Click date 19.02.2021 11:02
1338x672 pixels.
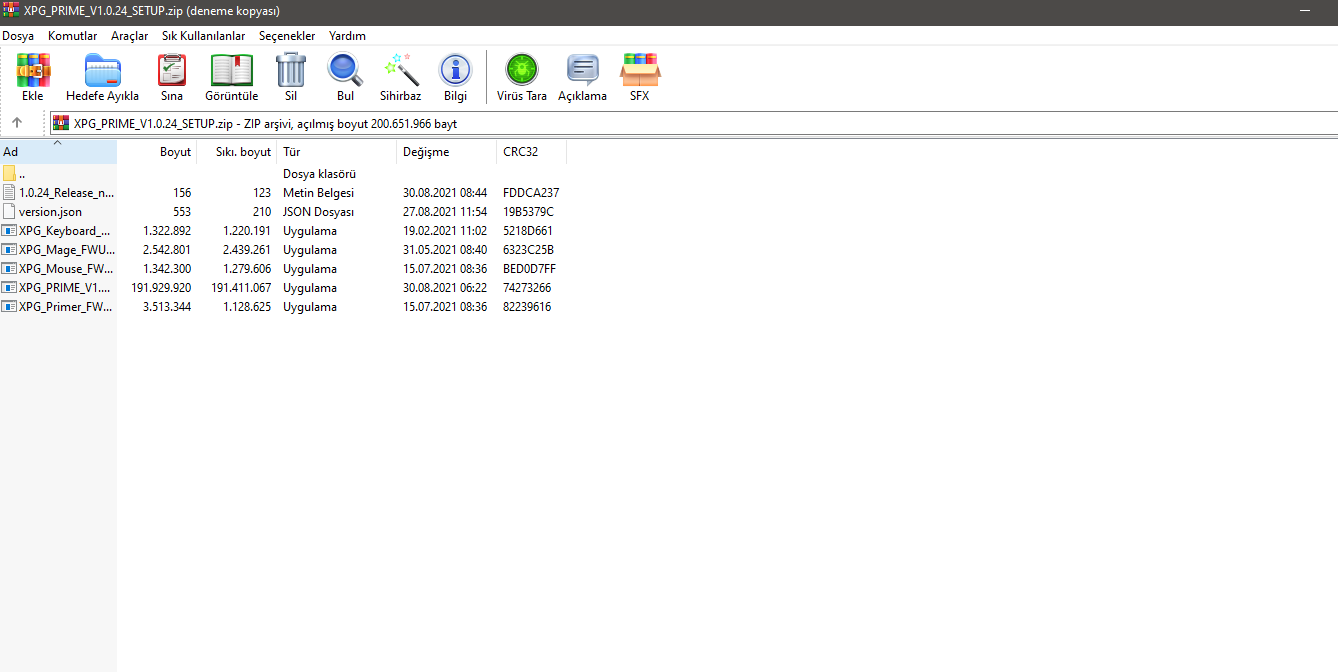pyautogui.click(x=445, y=231)
